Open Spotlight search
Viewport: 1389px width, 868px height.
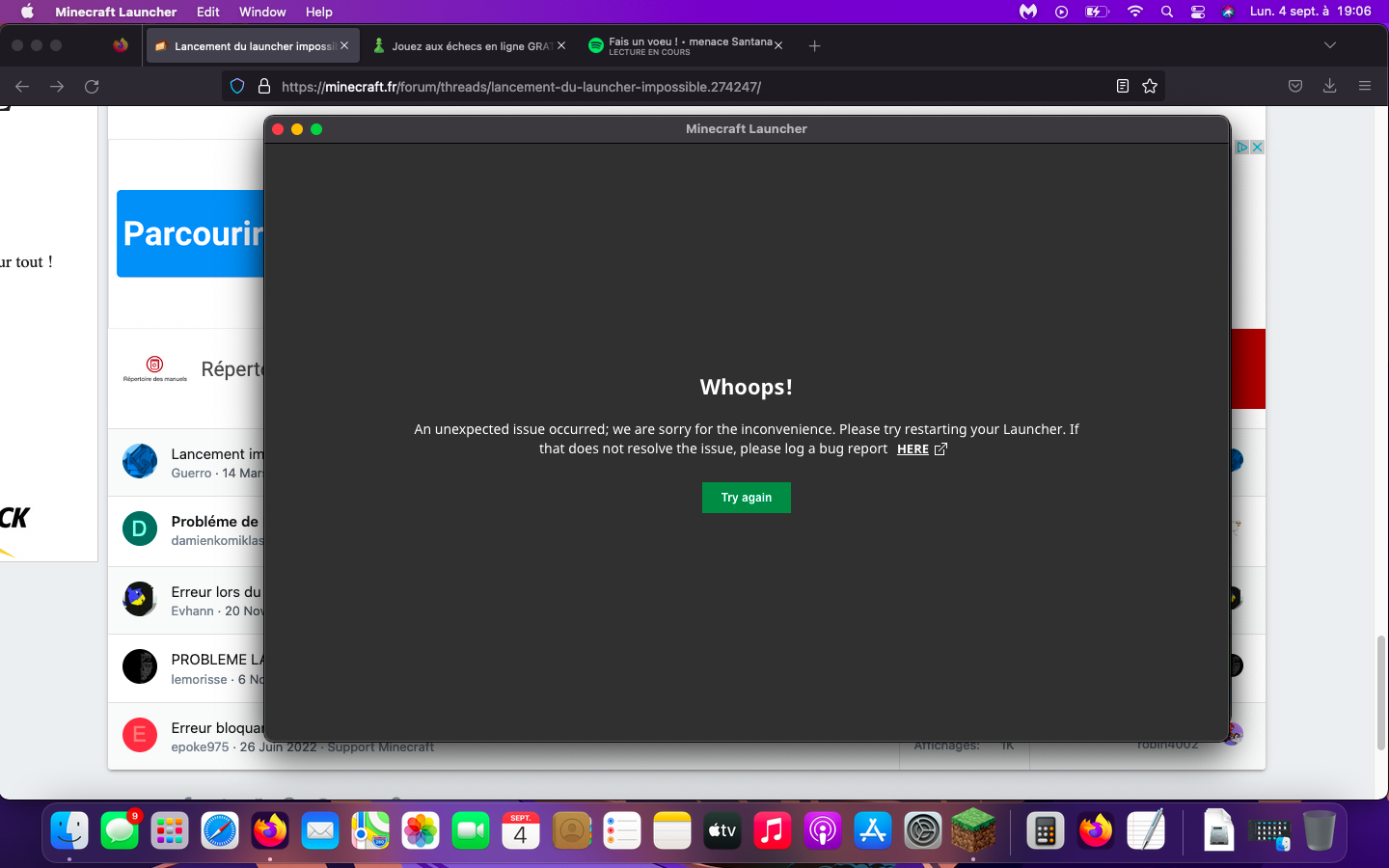pyautogui.click(x=1167, y=12)
